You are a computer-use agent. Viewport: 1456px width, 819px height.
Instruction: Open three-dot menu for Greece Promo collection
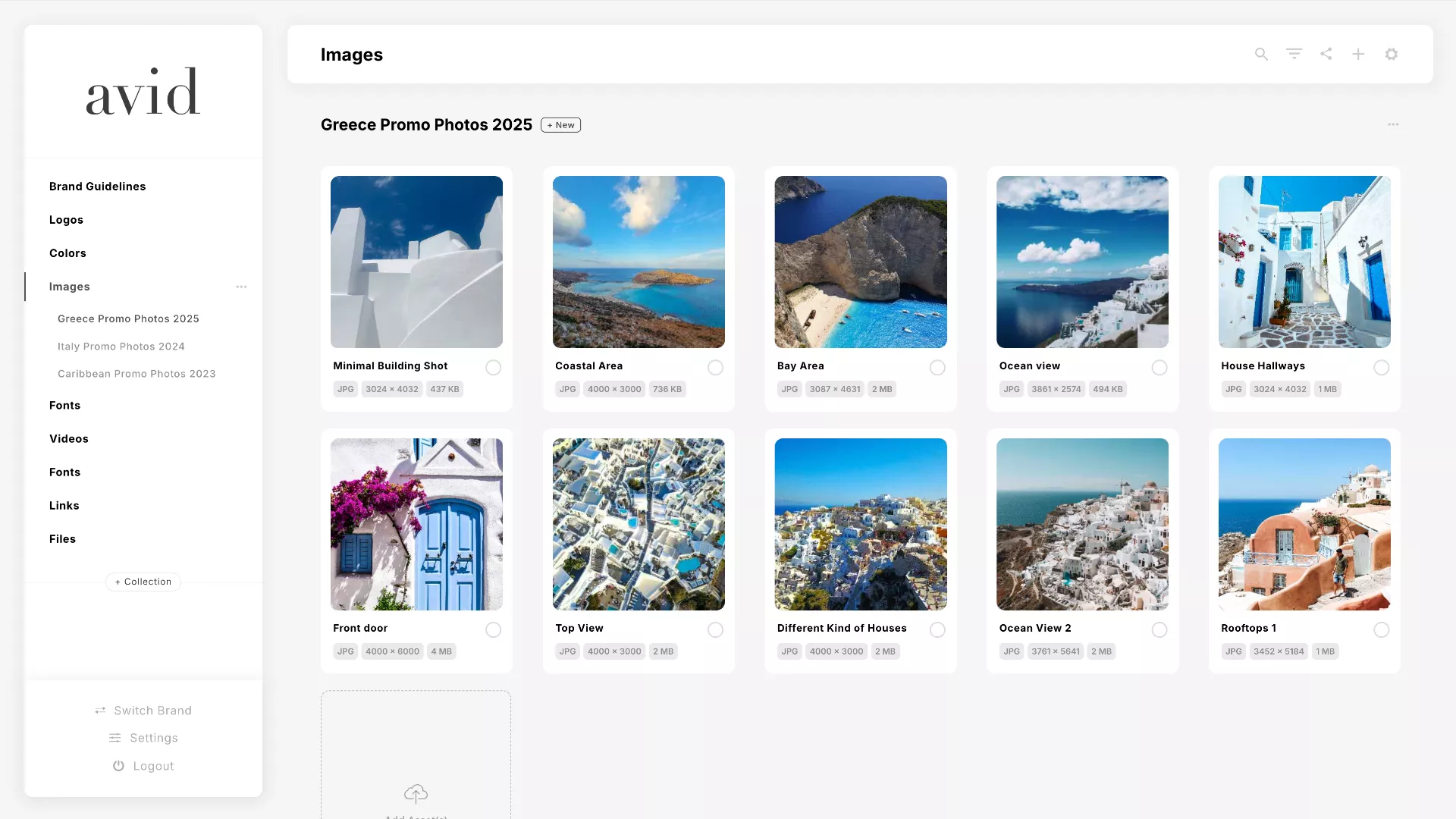coord(1393,124)
